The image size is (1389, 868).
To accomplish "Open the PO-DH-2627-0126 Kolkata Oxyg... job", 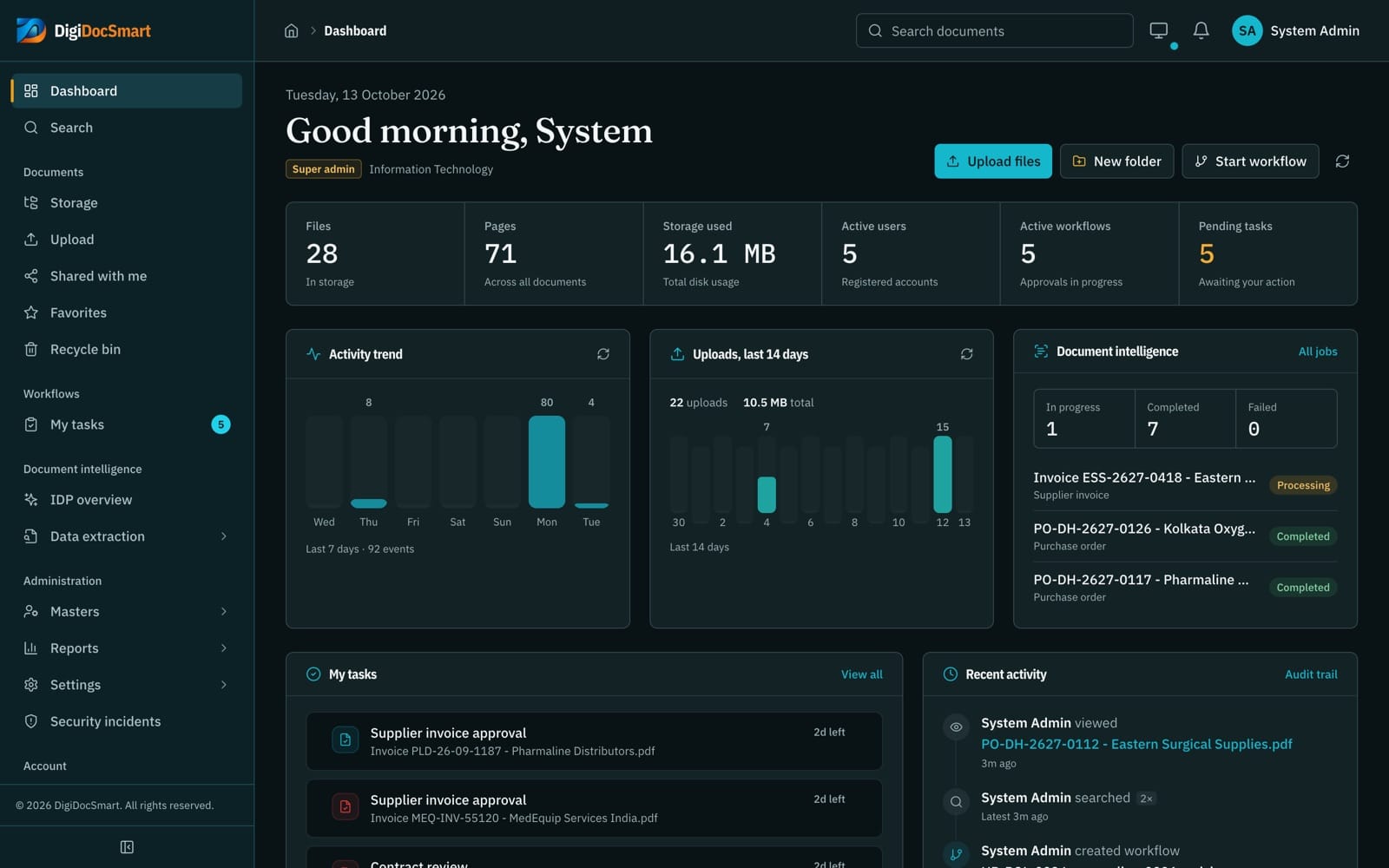I will click(x=1185, y=536).
